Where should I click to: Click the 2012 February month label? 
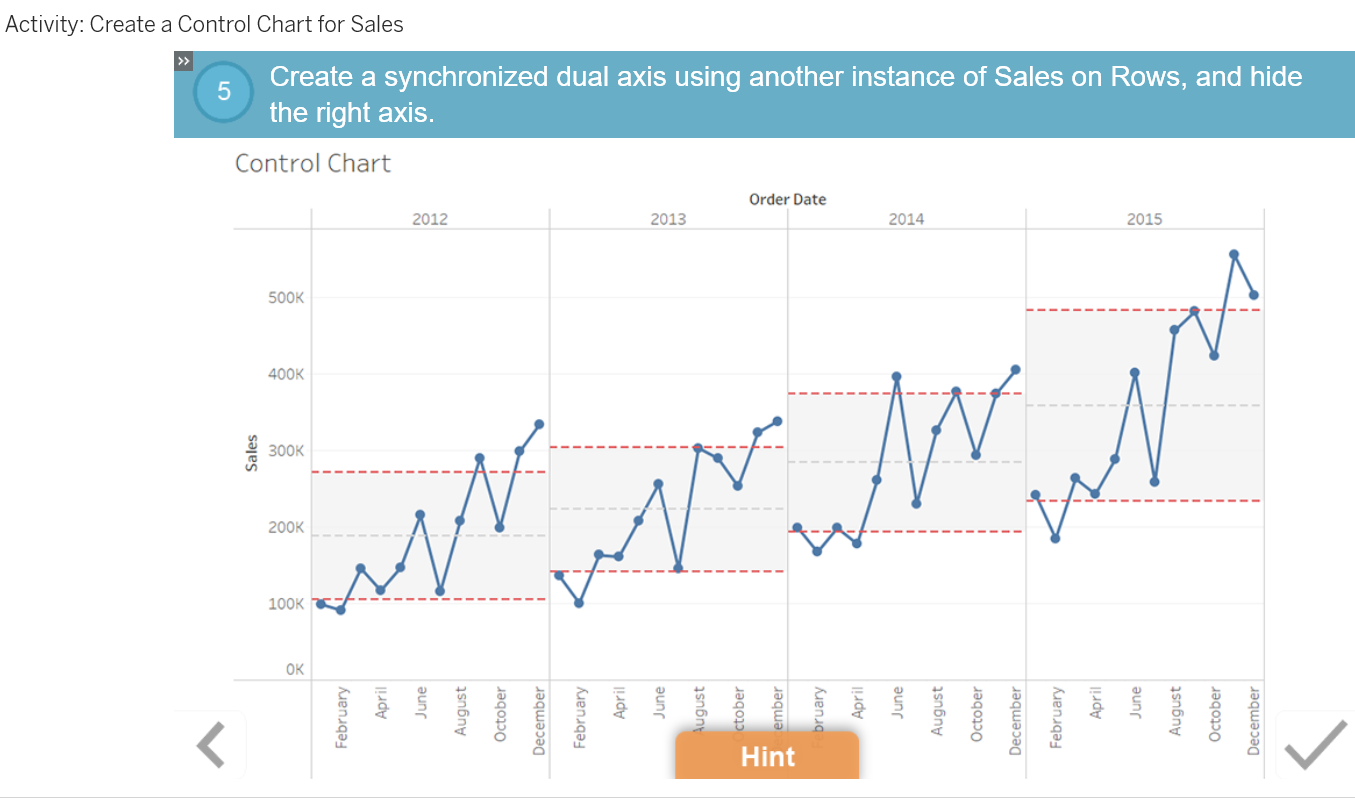point(342,717)
